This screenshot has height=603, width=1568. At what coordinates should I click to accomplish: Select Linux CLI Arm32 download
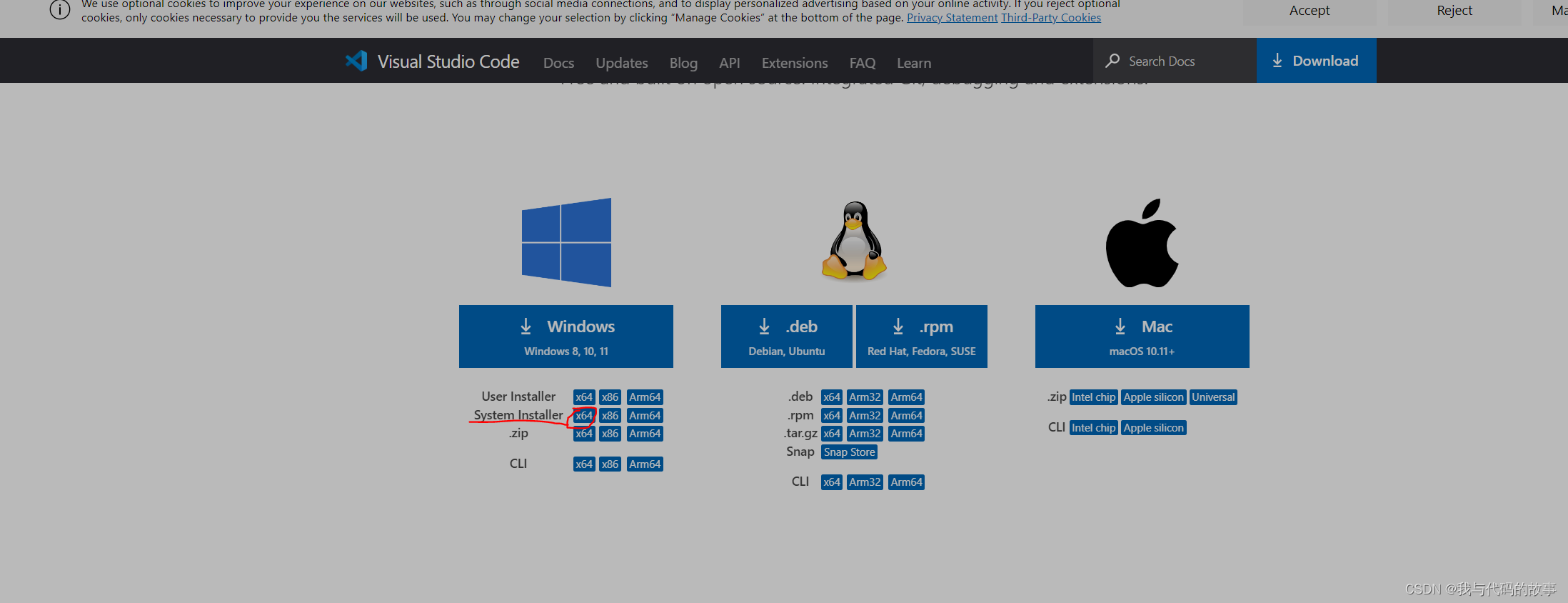click(865, 482)
